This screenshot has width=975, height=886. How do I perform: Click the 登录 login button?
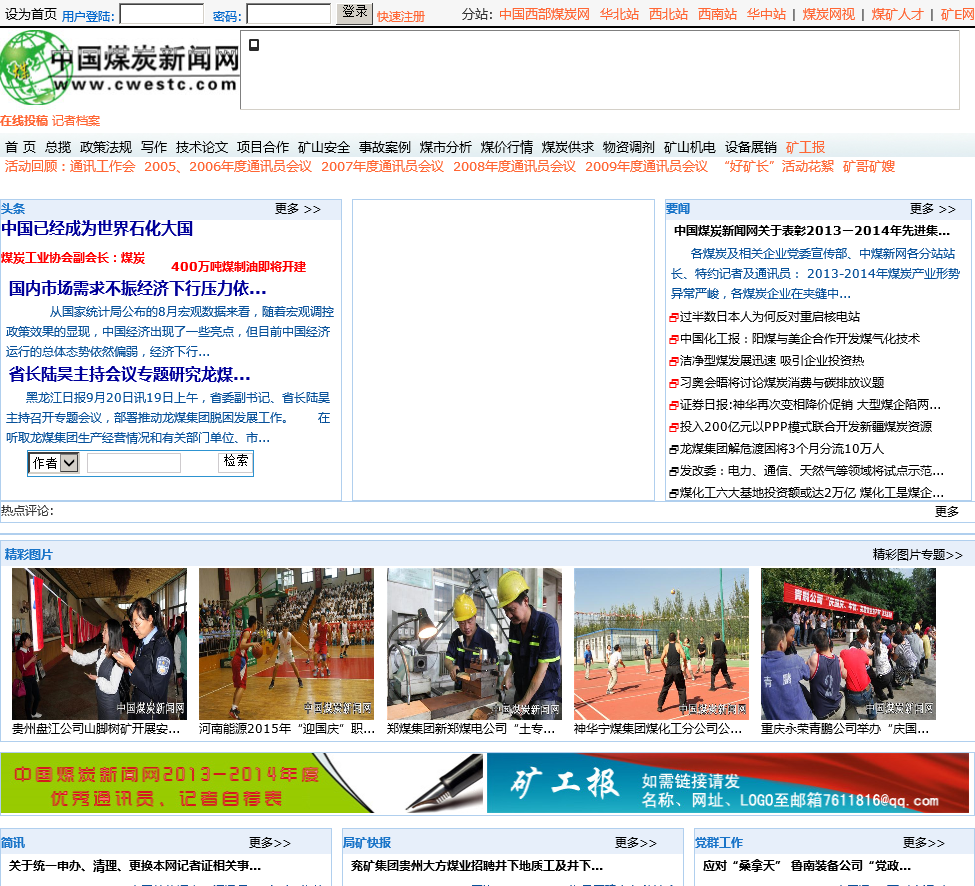354,13
